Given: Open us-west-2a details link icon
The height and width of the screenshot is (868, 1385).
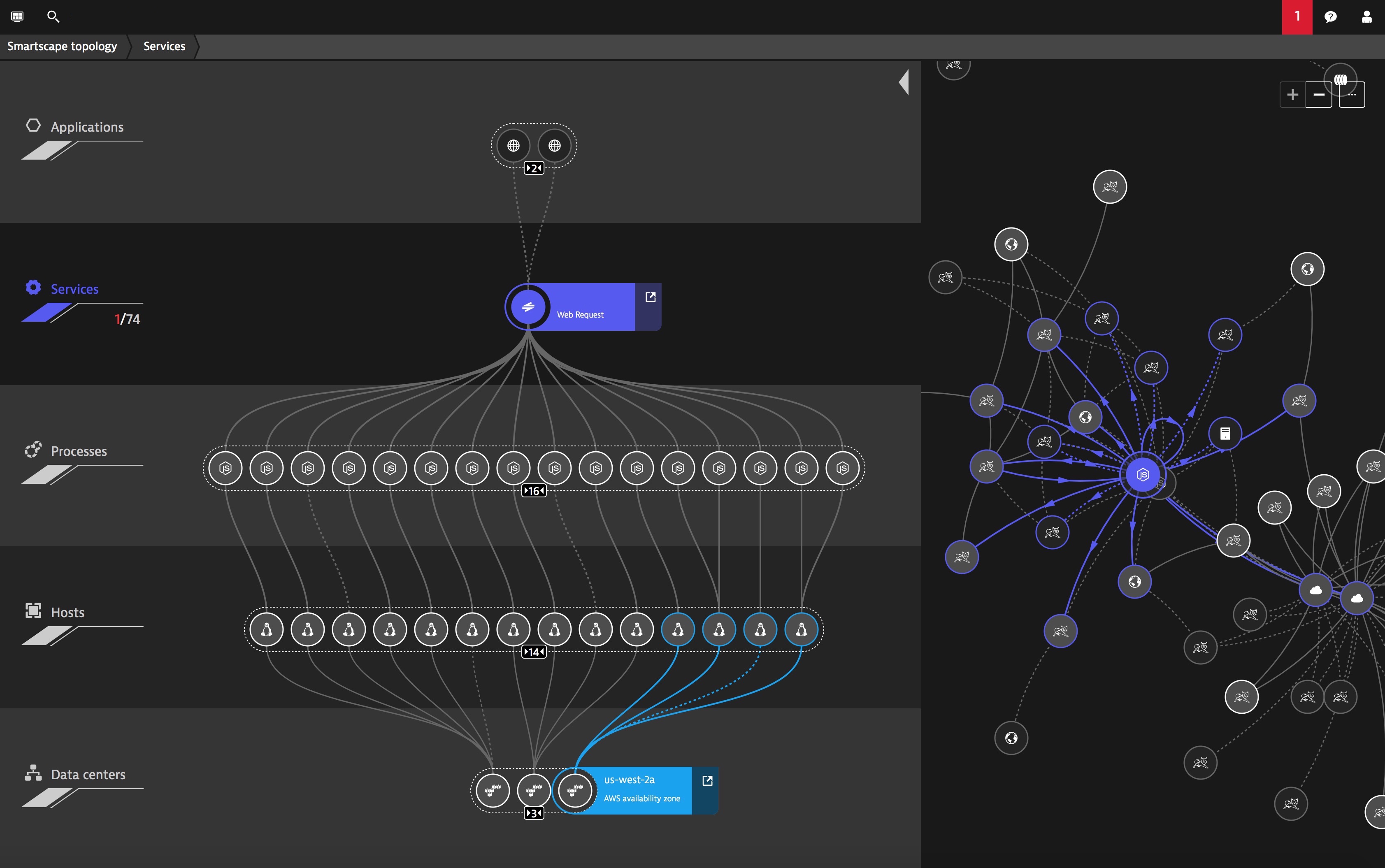Looking at the screenshot, I should [x=707, y=781].
